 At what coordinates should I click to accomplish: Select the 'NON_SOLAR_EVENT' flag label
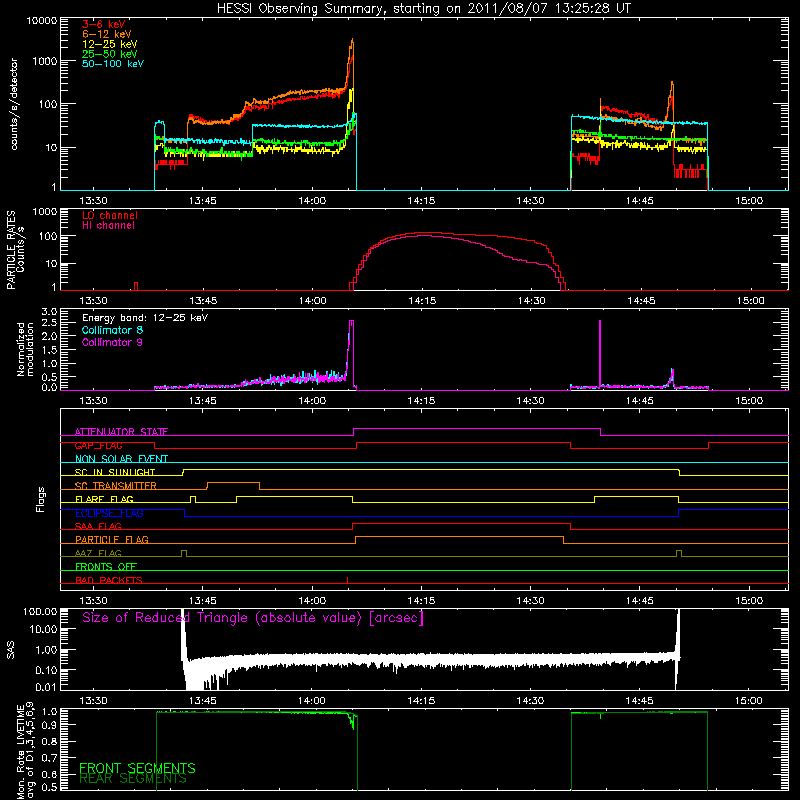121,459
